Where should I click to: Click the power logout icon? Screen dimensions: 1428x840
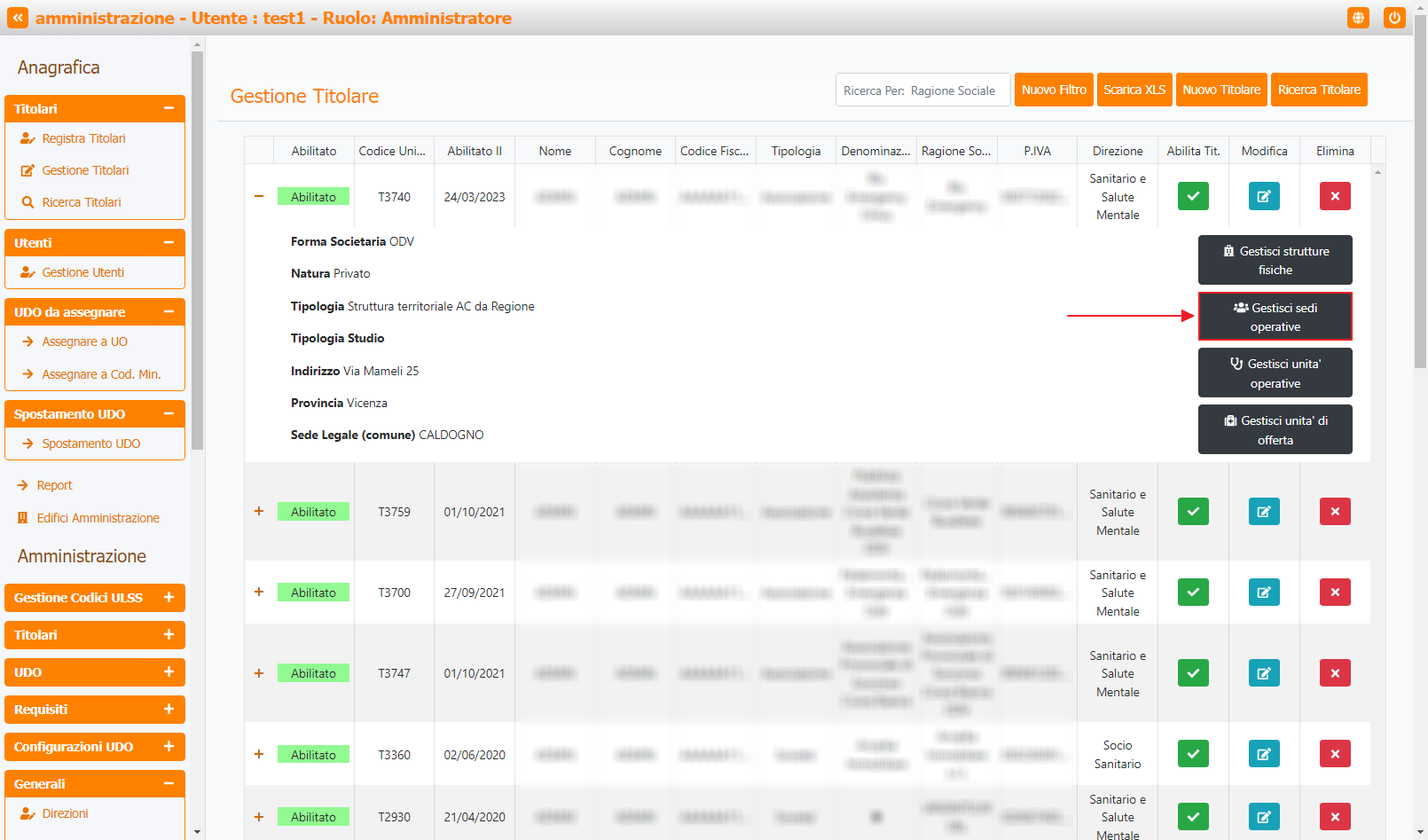coord(1394,18)
